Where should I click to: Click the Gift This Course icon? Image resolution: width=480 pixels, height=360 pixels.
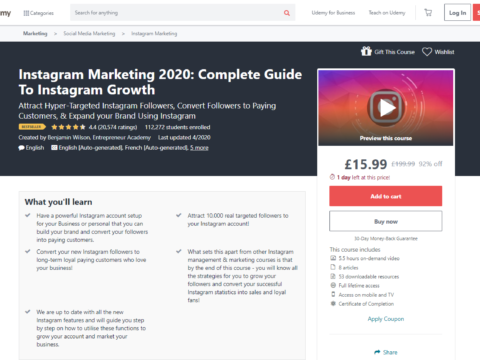click(366, 51)
